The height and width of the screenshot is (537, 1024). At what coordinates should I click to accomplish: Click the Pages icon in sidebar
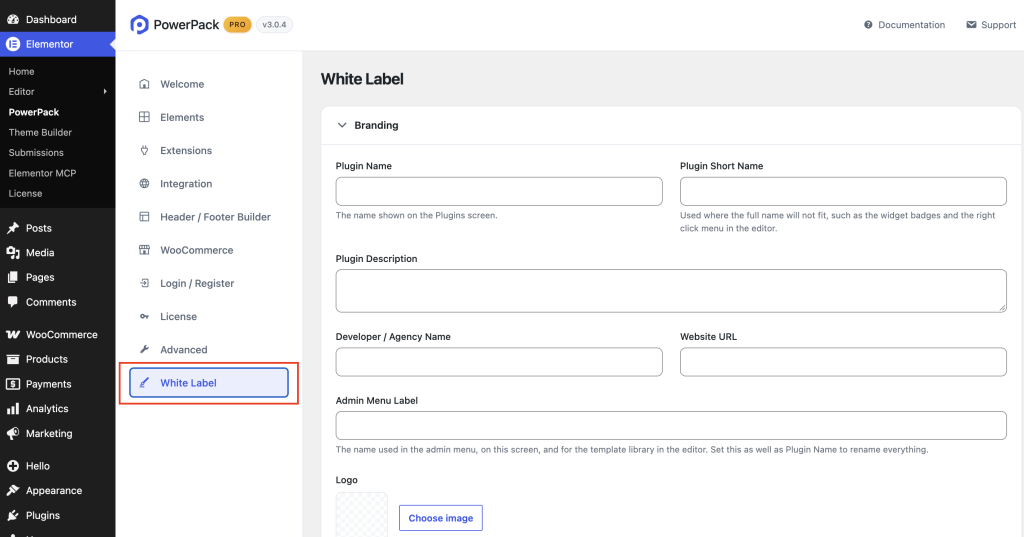[x=12, y=278]
